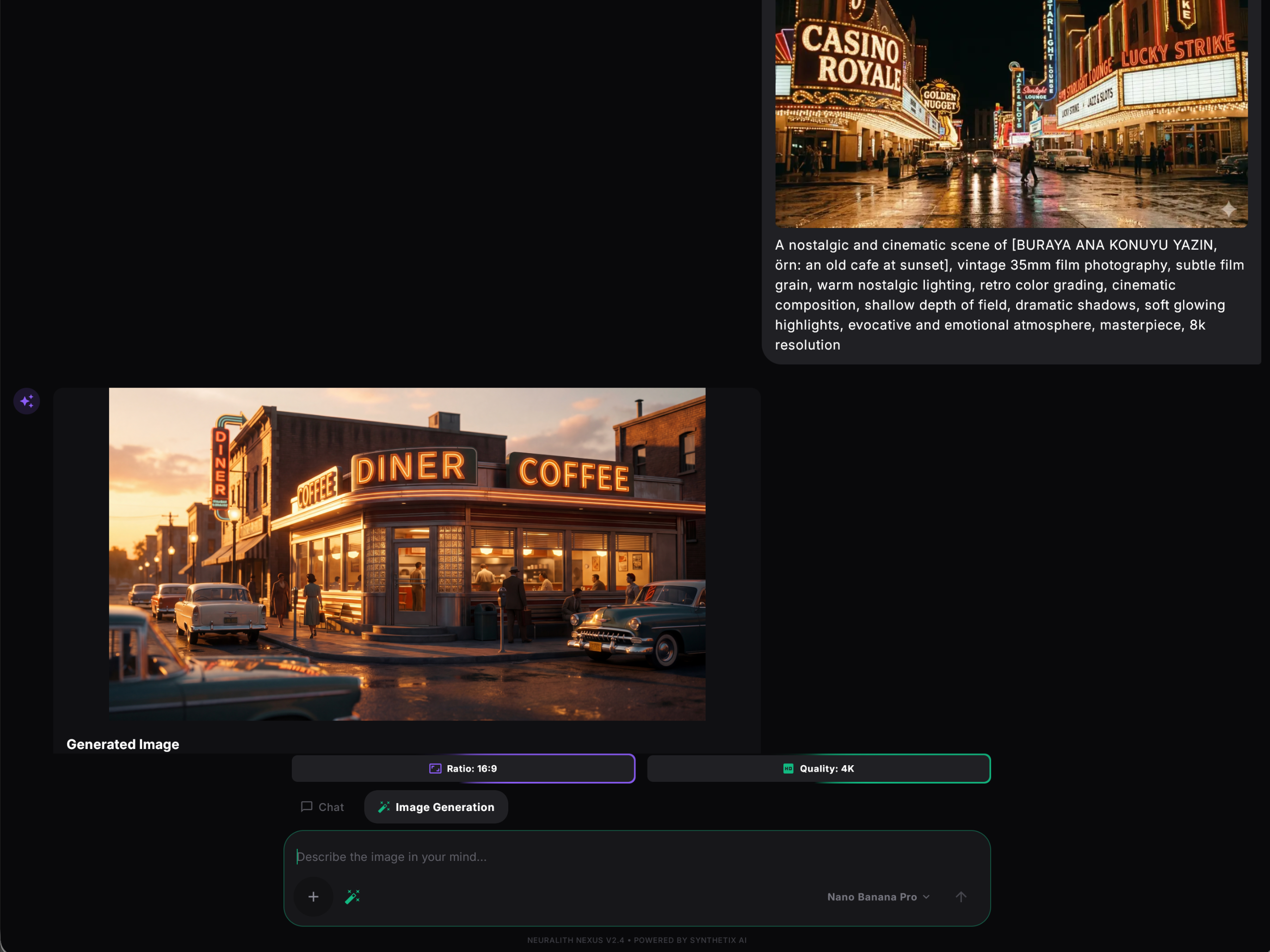This screenshot has width=1270, height=952.
Task: Click the aspect ratio icon beside Ratio: 16:9
Action: tap(435, 768)
